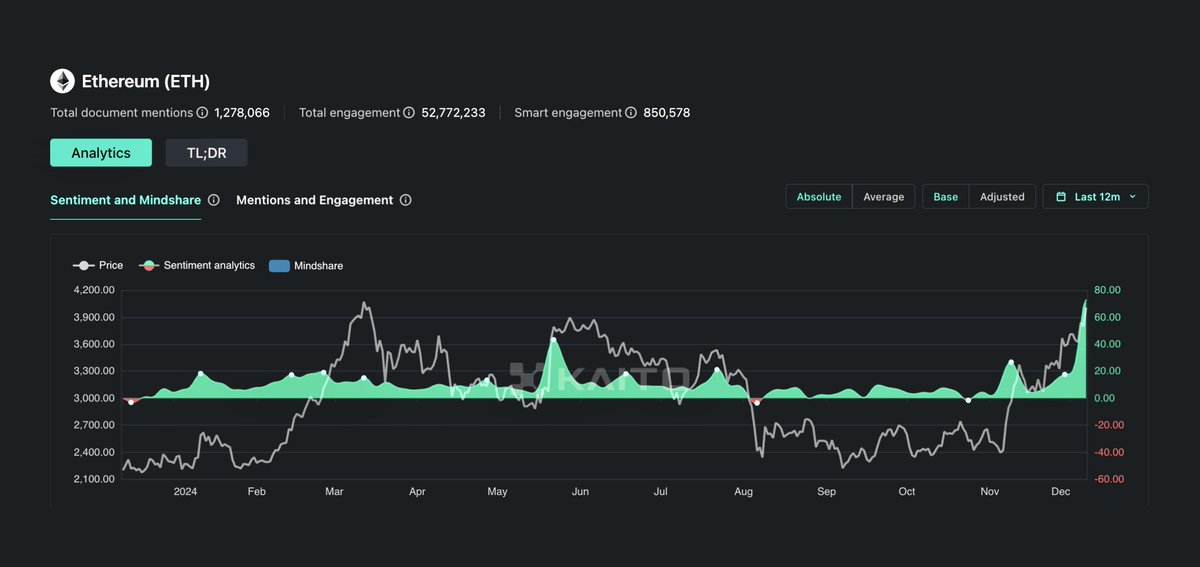Click the Sentiment and Mindshare info icon
The height and width of the screenshot is (567, 1200).
click(214, 200)
